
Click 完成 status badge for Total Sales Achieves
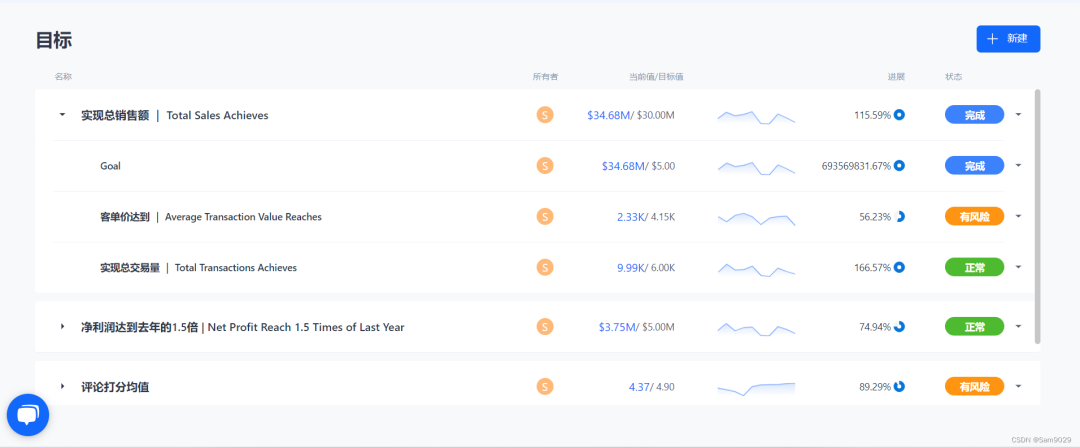tap(974, 115)
